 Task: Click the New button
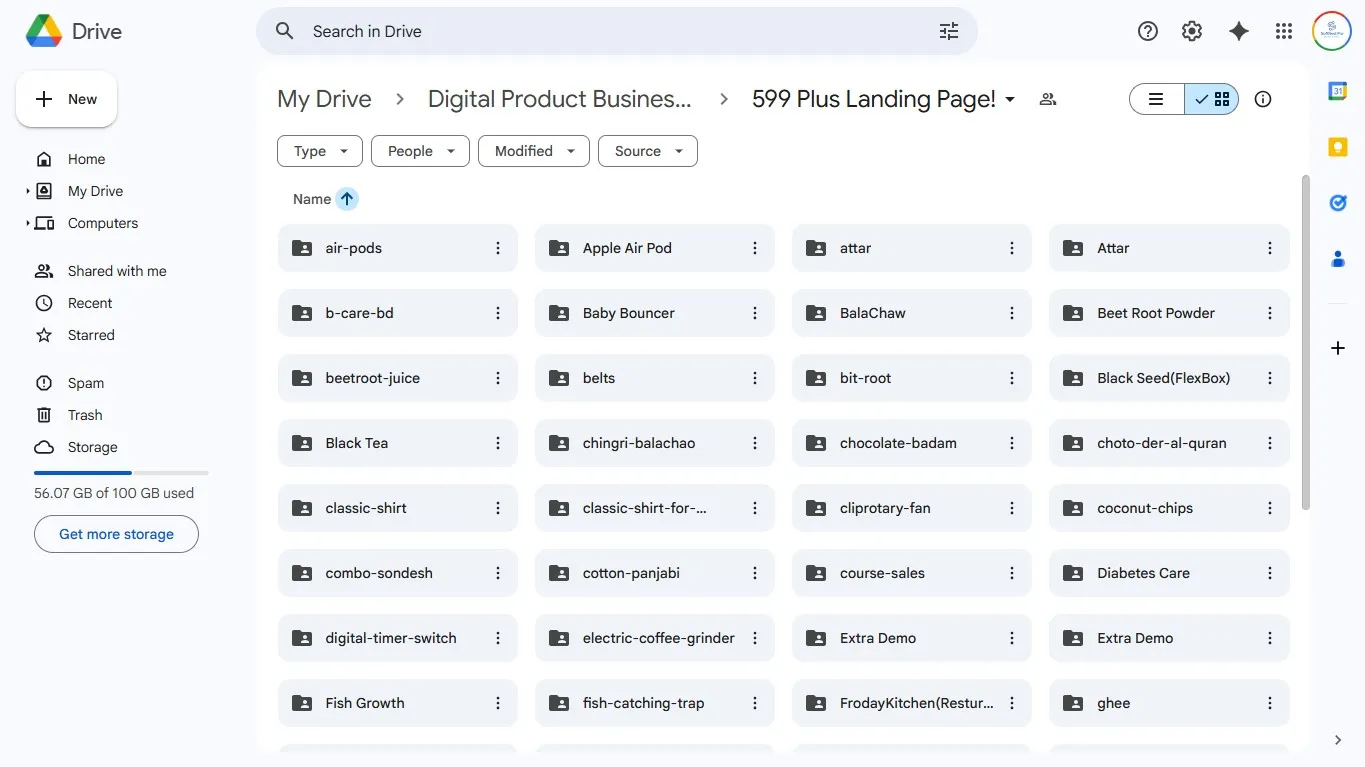point(66,98)
